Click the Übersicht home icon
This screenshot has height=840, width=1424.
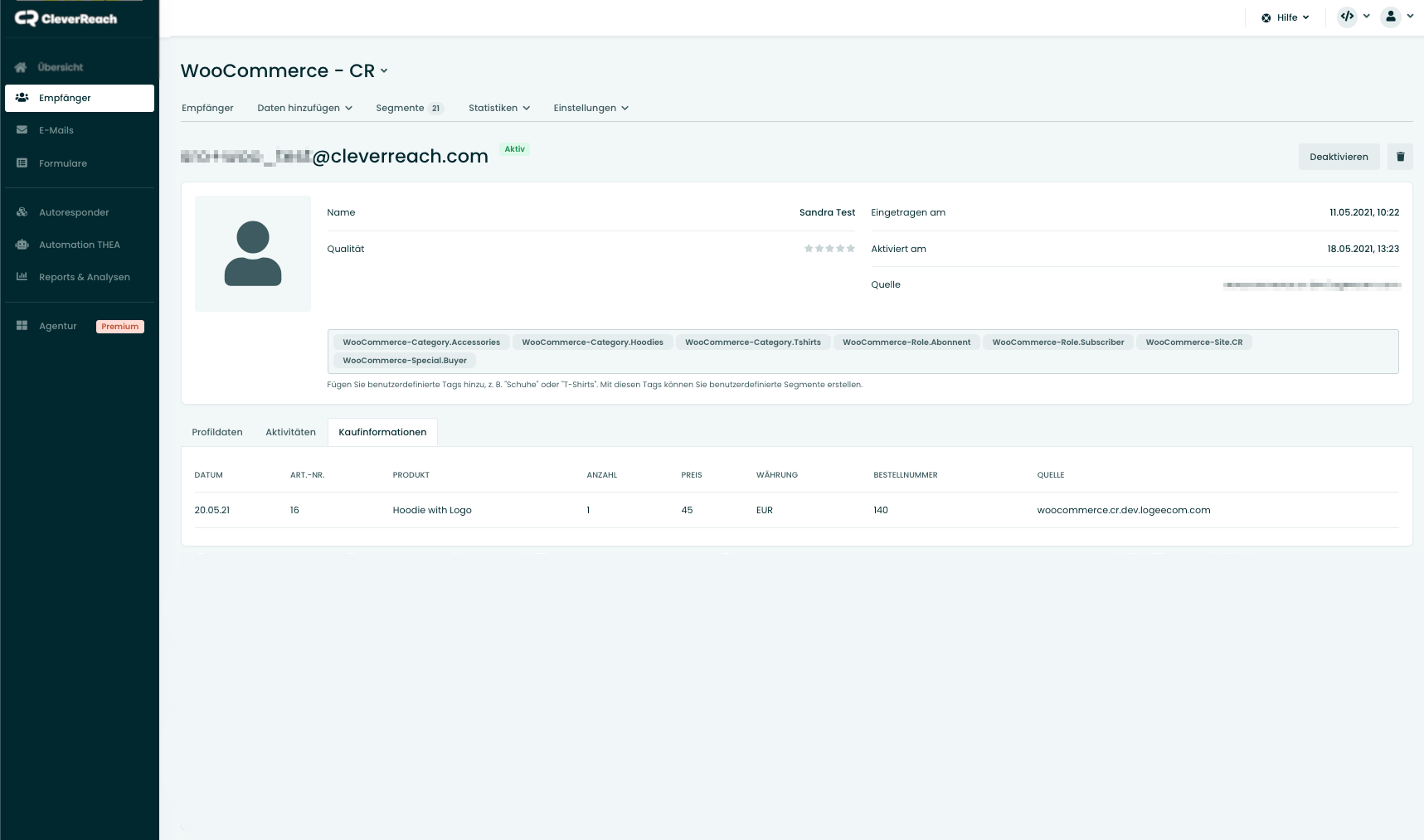pos(22,67)
